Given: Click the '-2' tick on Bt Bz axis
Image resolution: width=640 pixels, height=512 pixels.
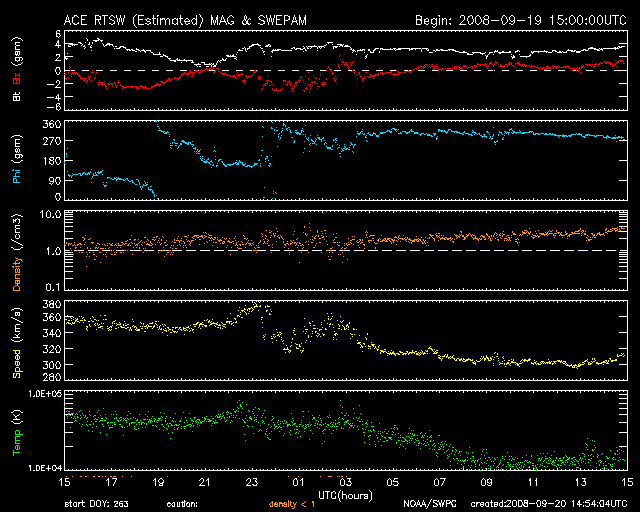Looking at the screenshot, I should 53,84.
